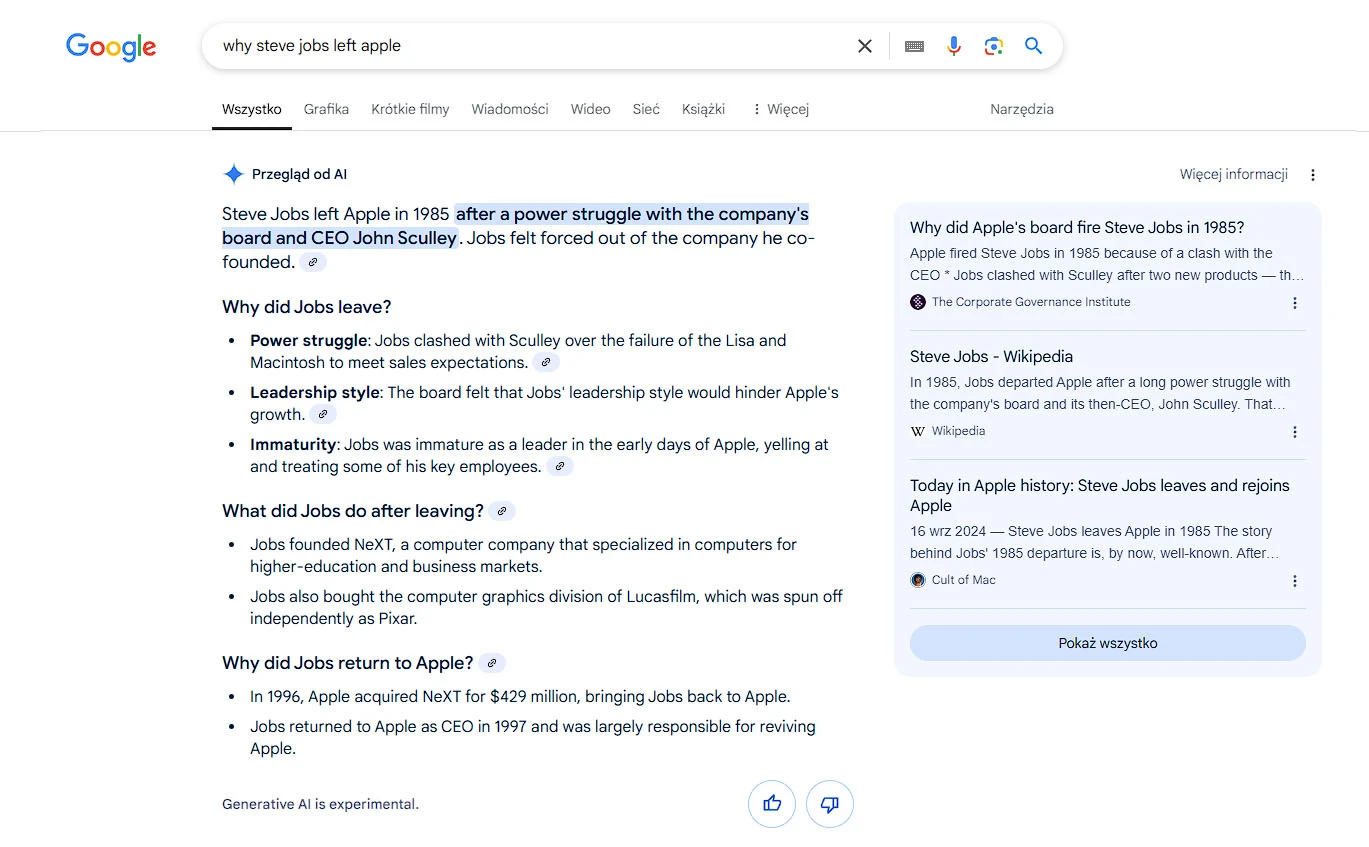Switch to the Wideo tab
1369x847 pixels.
click(591, 109)
